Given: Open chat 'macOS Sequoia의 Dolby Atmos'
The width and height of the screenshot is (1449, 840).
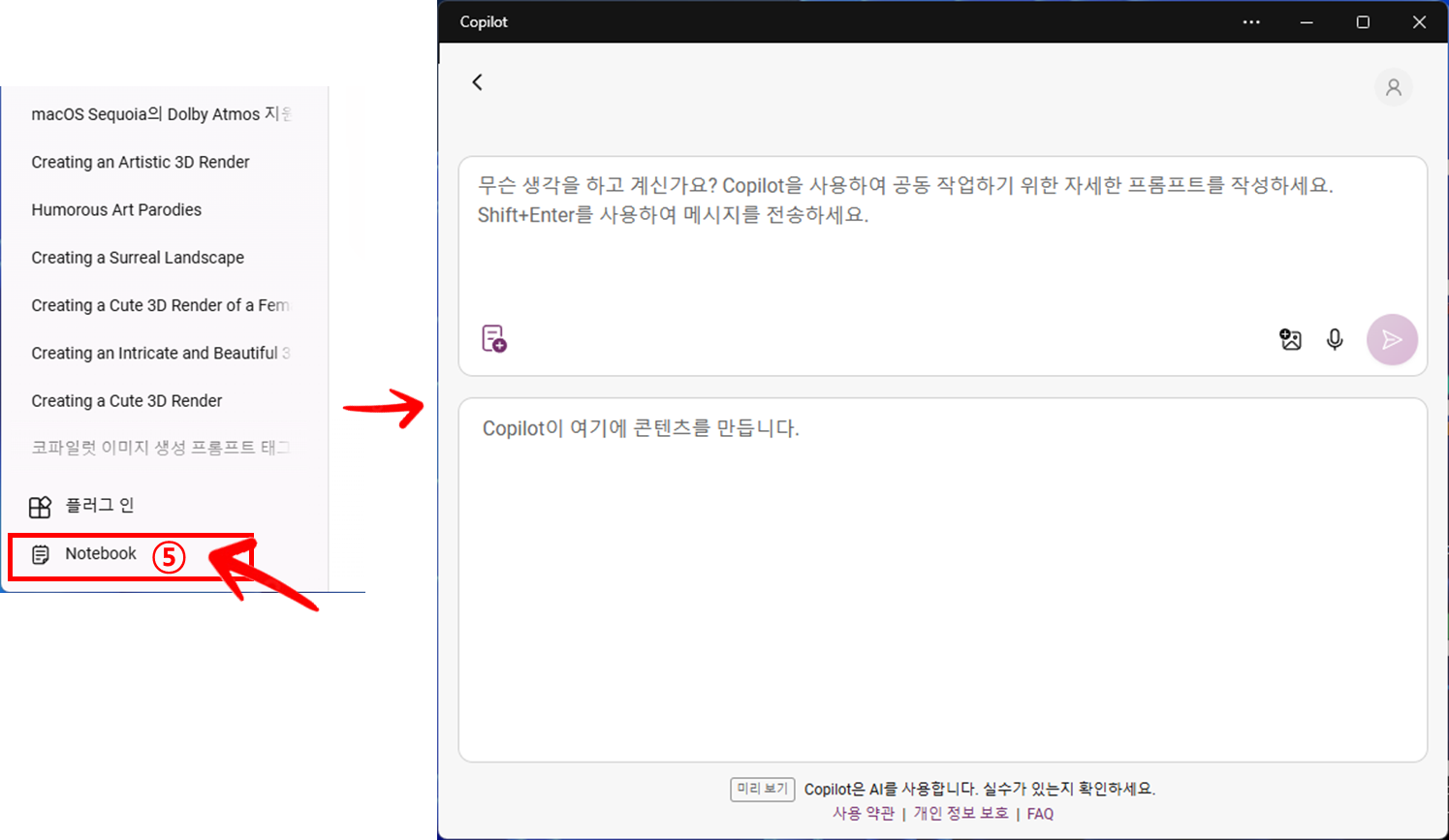Looking at the screenshot, I should 161,114.
